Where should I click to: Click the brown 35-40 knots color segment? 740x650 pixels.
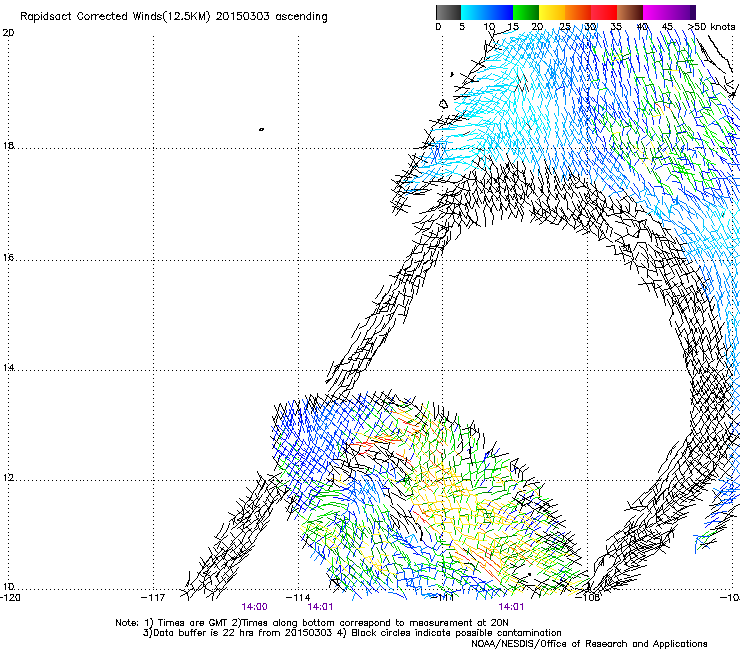coord(630,12)
